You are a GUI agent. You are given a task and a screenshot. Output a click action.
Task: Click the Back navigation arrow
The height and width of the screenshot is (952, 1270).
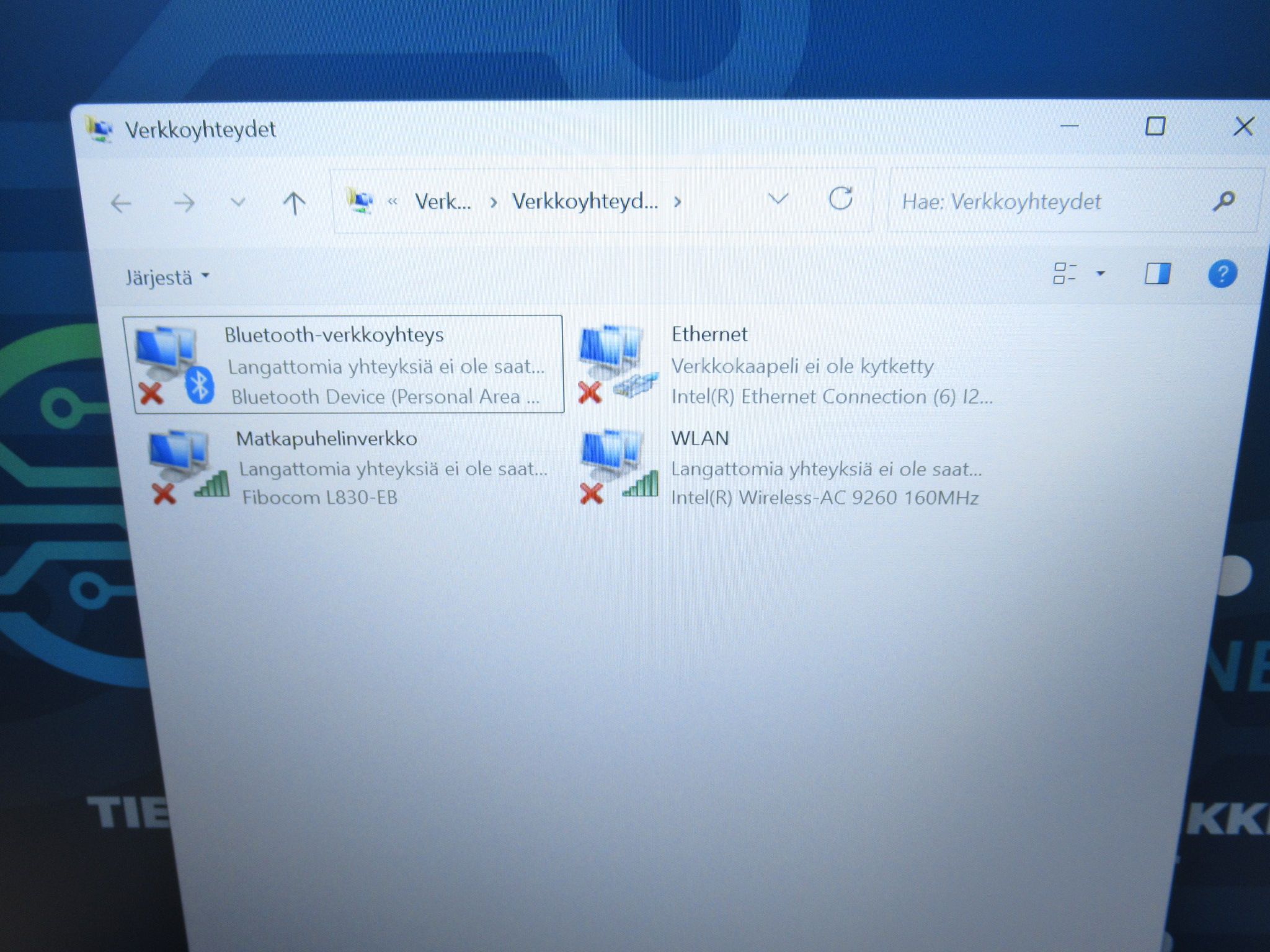click(121, 203)
